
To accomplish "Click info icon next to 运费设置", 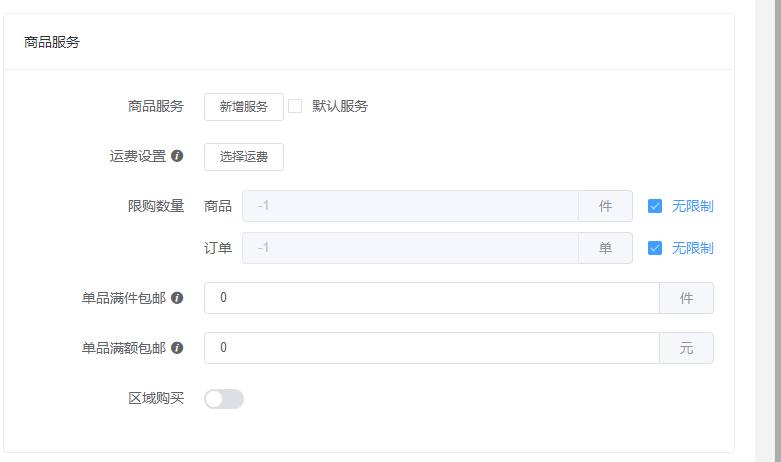I will [x=177, y=156].
